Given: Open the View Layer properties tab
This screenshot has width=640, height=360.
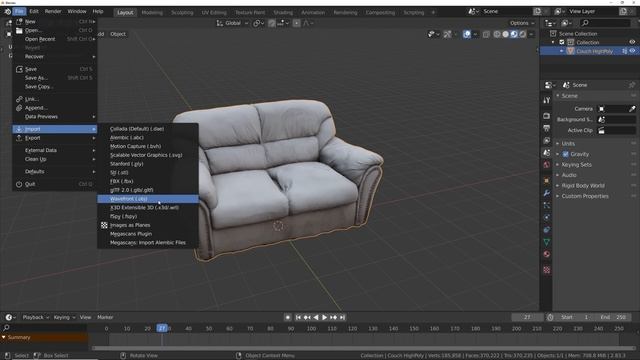Looking at the screenshot, I should pos(547,141).
